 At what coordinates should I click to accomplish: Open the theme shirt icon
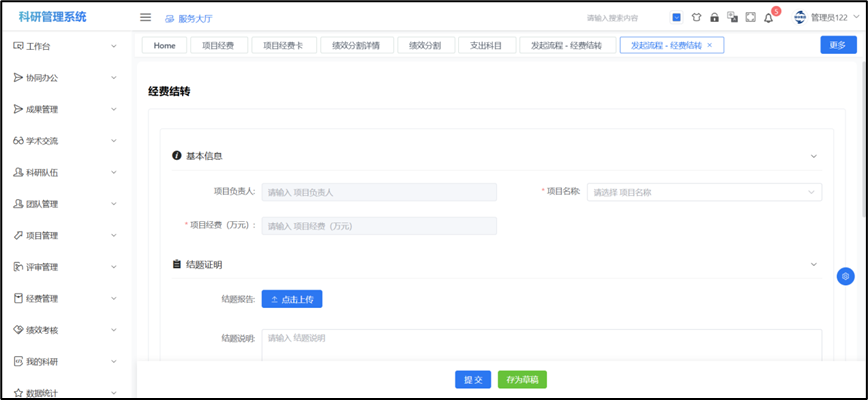coord(696,17)
